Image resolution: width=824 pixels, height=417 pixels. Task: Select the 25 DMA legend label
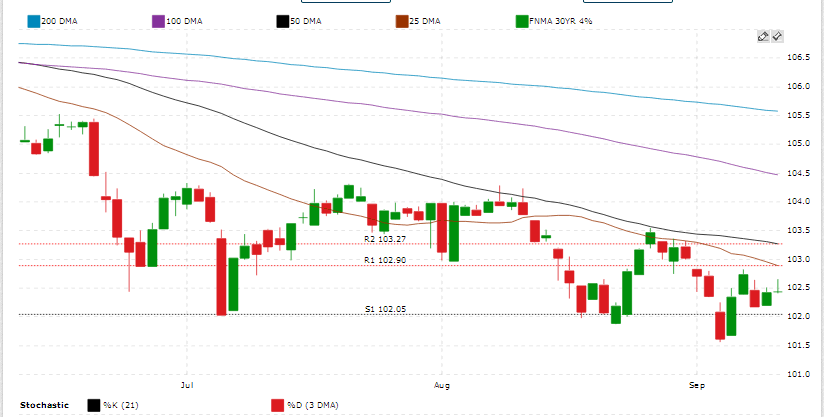click(425, 22)
